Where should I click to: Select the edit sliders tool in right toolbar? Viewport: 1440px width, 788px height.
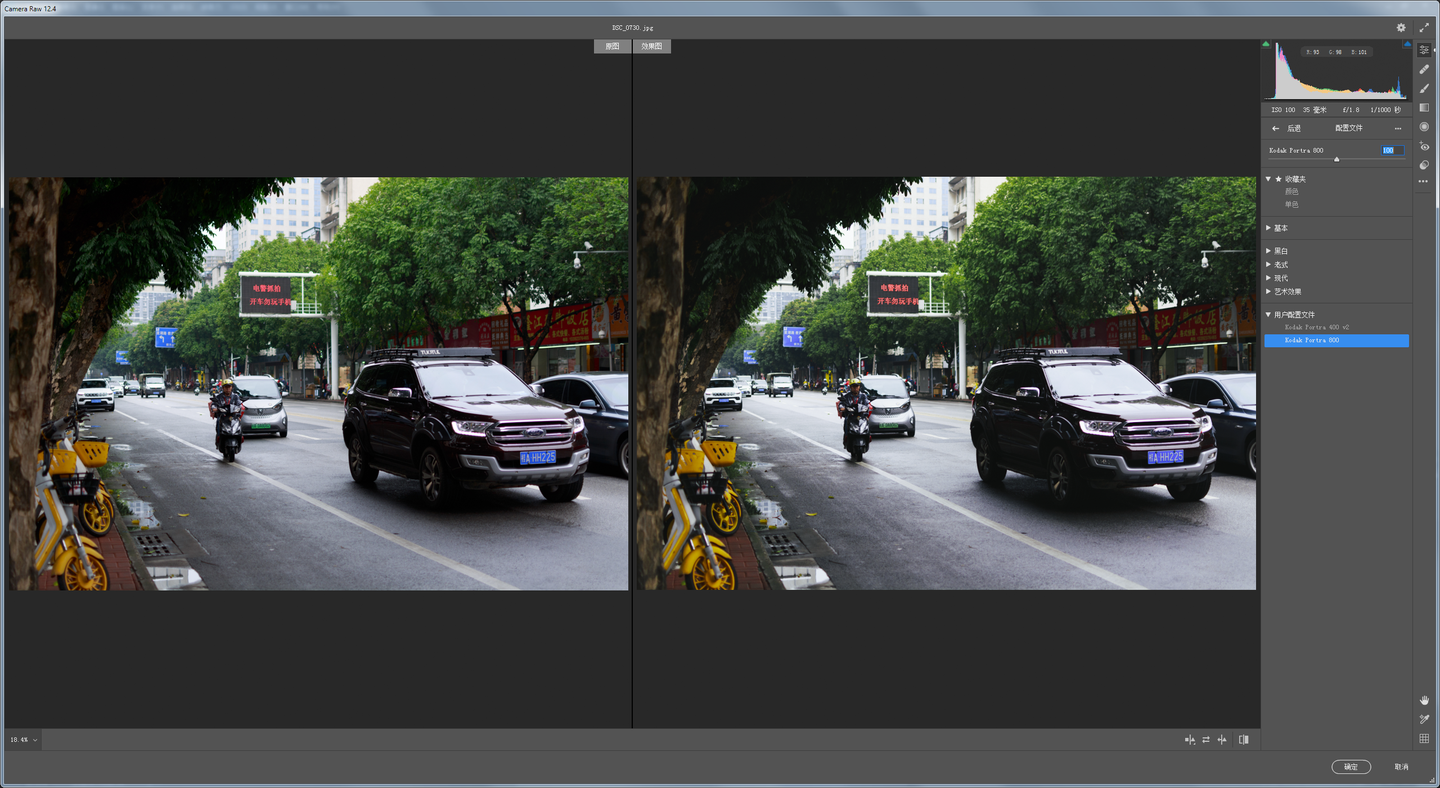tap(1424, 48)
